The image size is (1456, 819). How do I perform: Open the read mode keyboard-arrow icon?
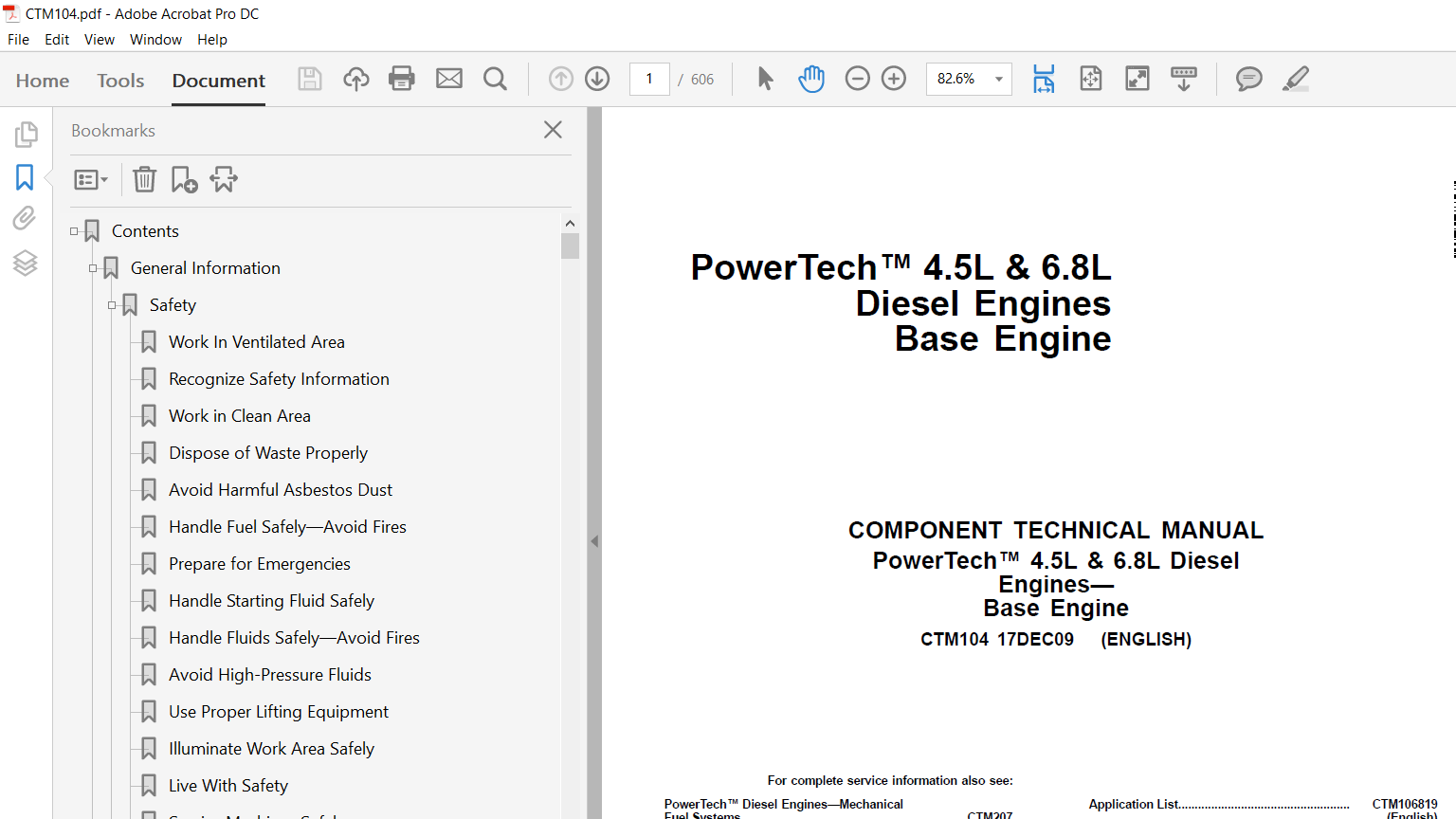1184,79
